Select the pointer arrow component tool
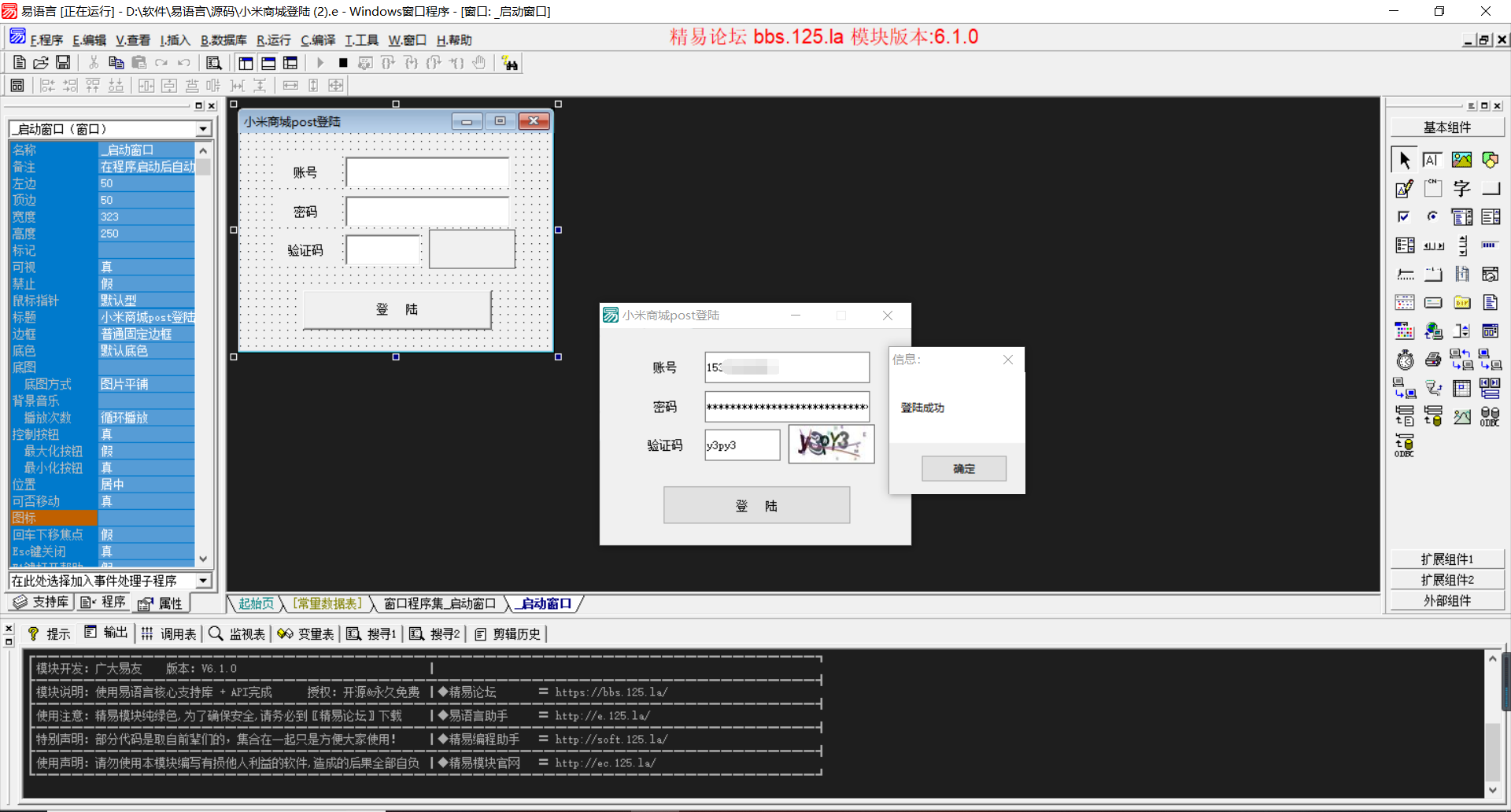Screen dimensions: 1511x812 (x=1405, y=160)
